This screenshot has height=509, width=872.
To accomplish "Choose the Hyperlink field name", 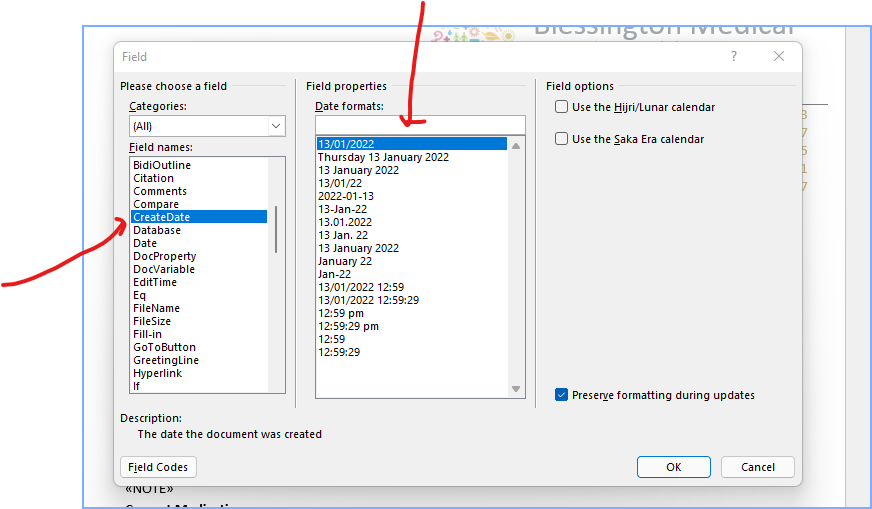I will point(158,373).
